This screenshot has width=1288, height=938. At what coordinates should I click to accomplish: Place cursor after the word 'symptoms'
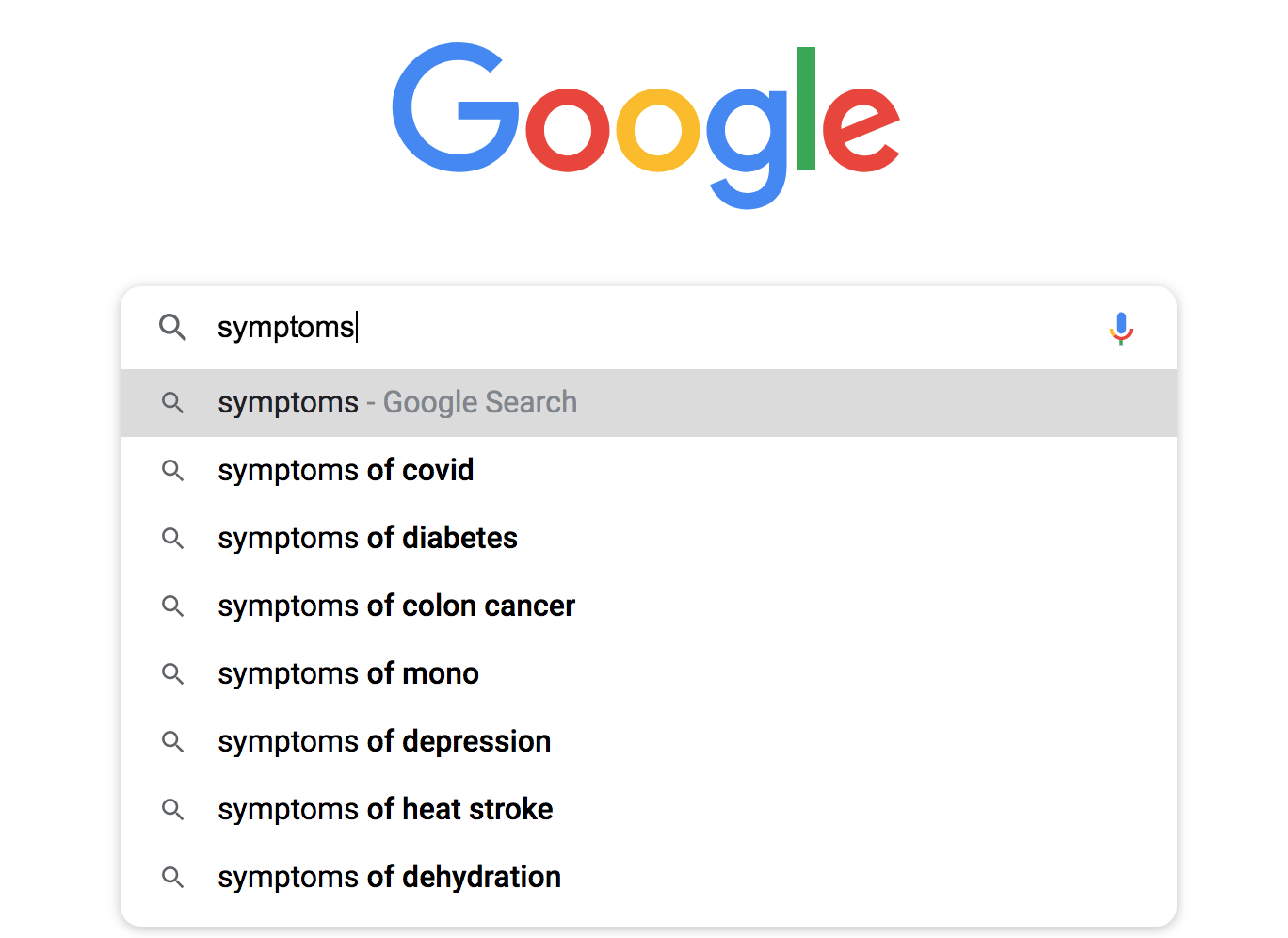[x=357, y=327]
